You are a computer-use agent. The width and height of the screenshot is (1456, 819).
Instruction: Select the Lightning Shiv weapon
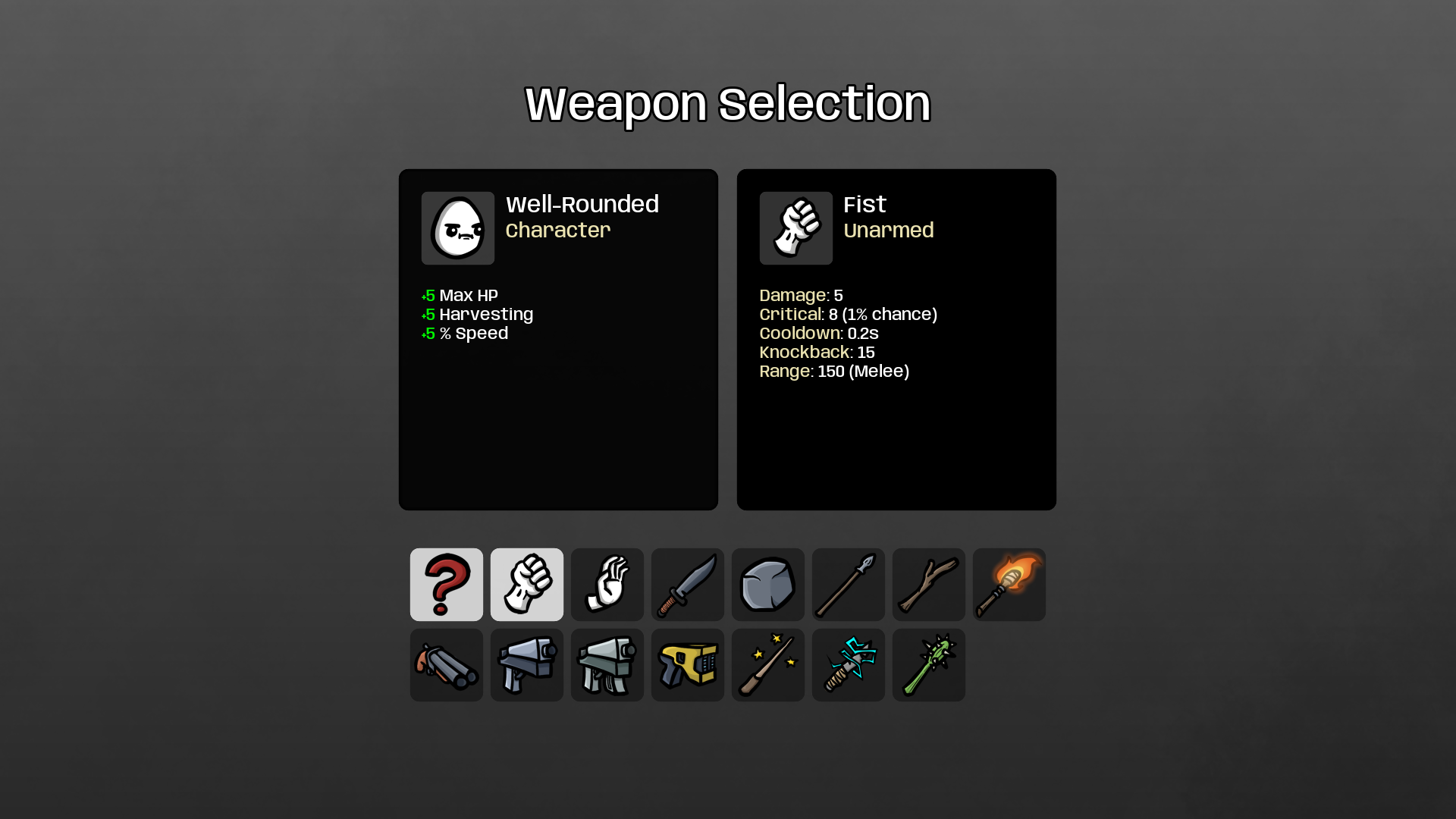tap(849, 665)
